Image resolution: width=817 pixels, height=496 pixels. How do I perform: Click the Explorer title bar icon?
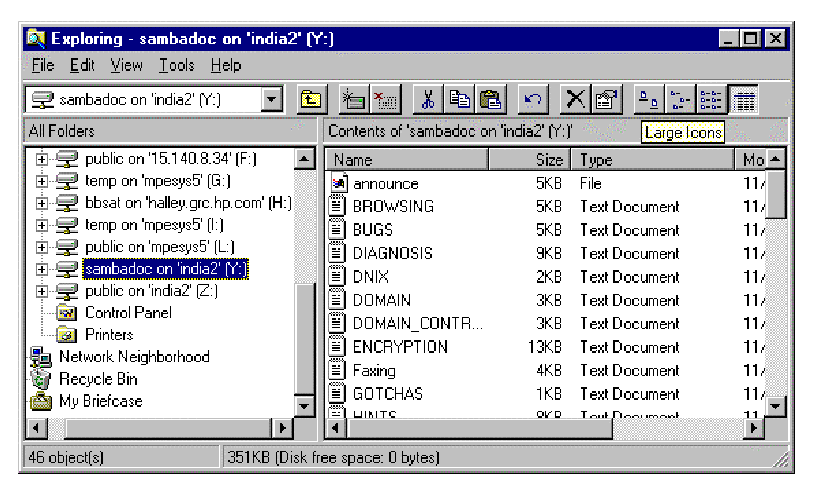pyautogui.click(x=36, y=39)
